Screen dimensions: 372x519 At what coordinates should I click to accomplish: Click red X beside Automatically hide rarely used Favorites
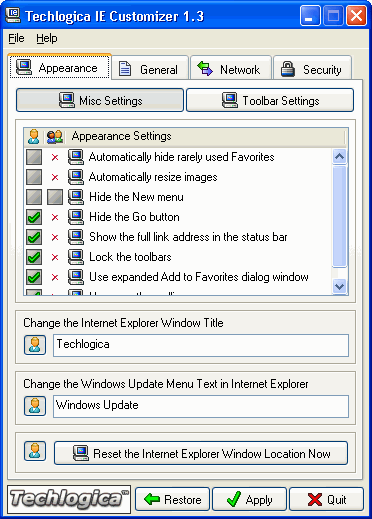[x=55, y=157]
